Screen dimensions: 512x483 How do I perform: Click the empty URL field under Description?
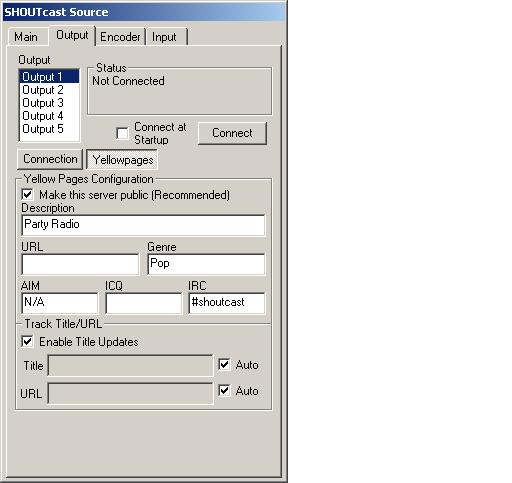click(80, 264)
